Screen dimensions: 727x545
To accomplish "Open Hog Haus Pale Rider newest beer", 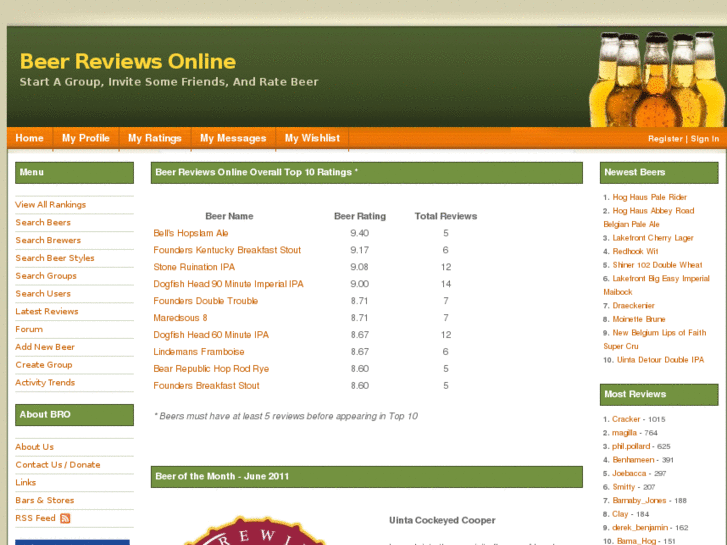I will (x=650, y=197).
